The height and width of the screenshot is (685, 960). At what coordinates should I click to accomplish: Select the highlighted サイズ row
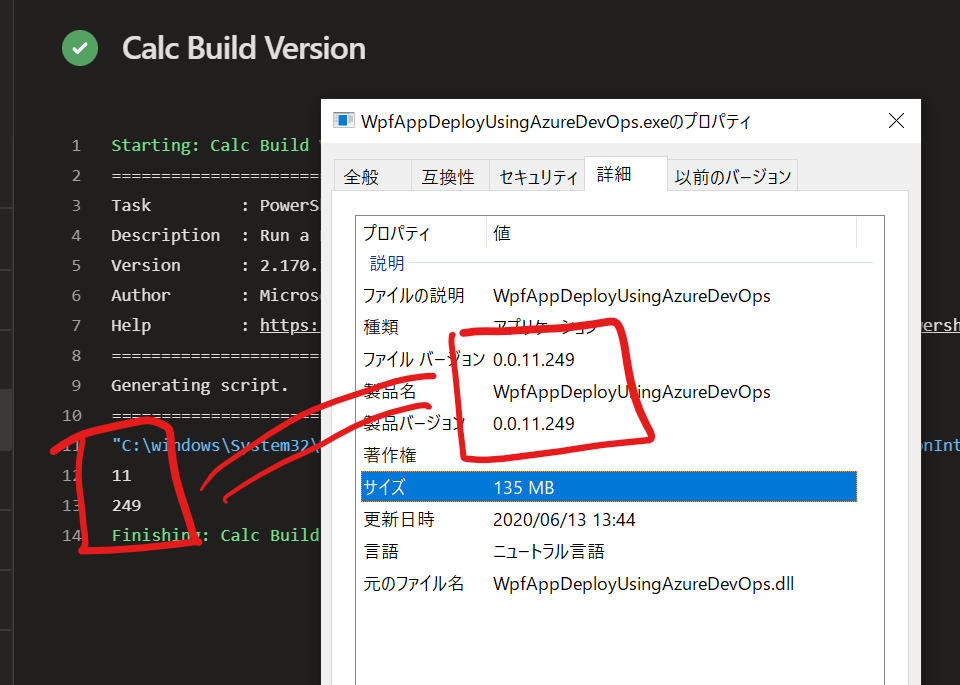[609, 487]
